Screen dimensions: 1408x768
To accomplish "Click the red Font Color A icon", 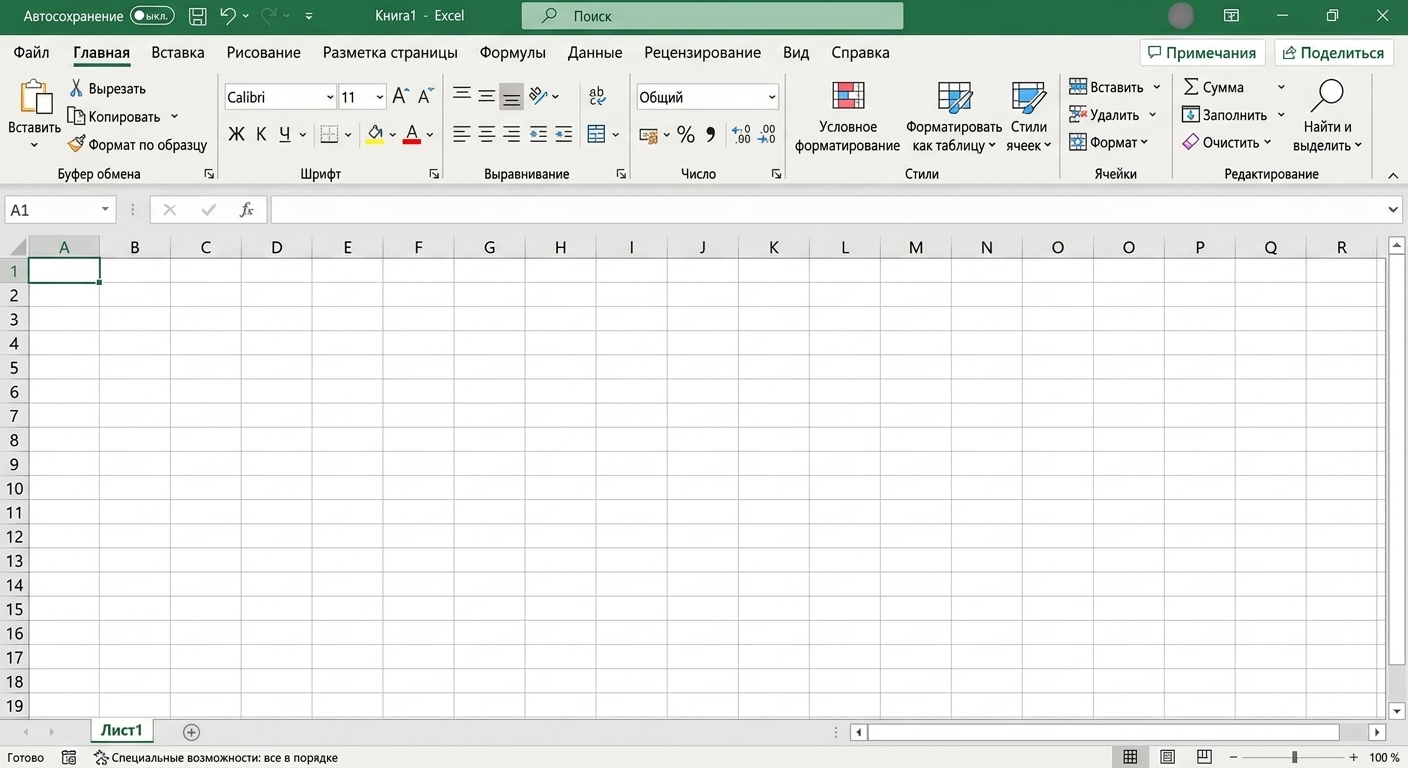I will [x=412, y=134].
